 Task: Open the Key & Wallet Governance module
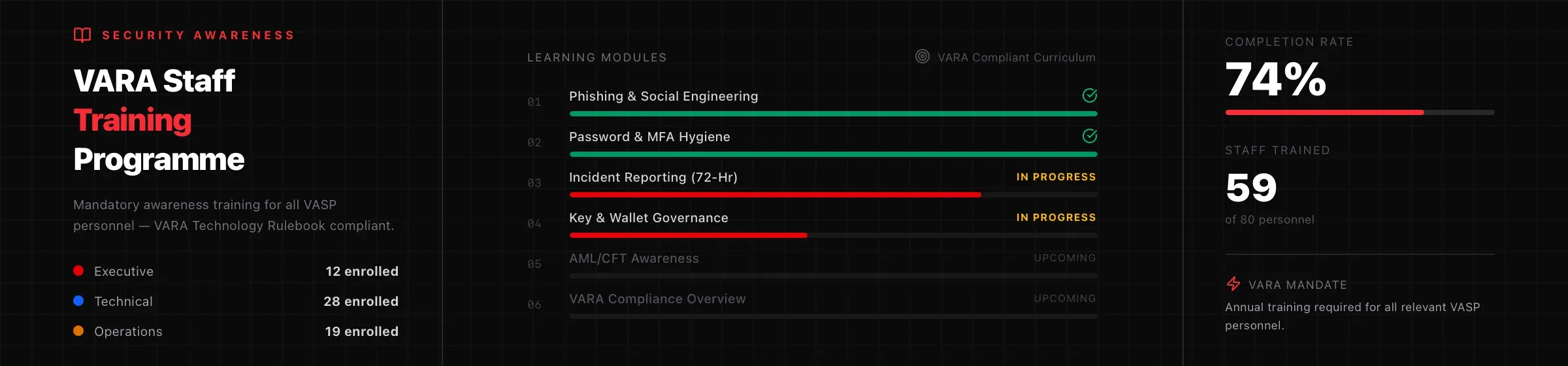648,218
